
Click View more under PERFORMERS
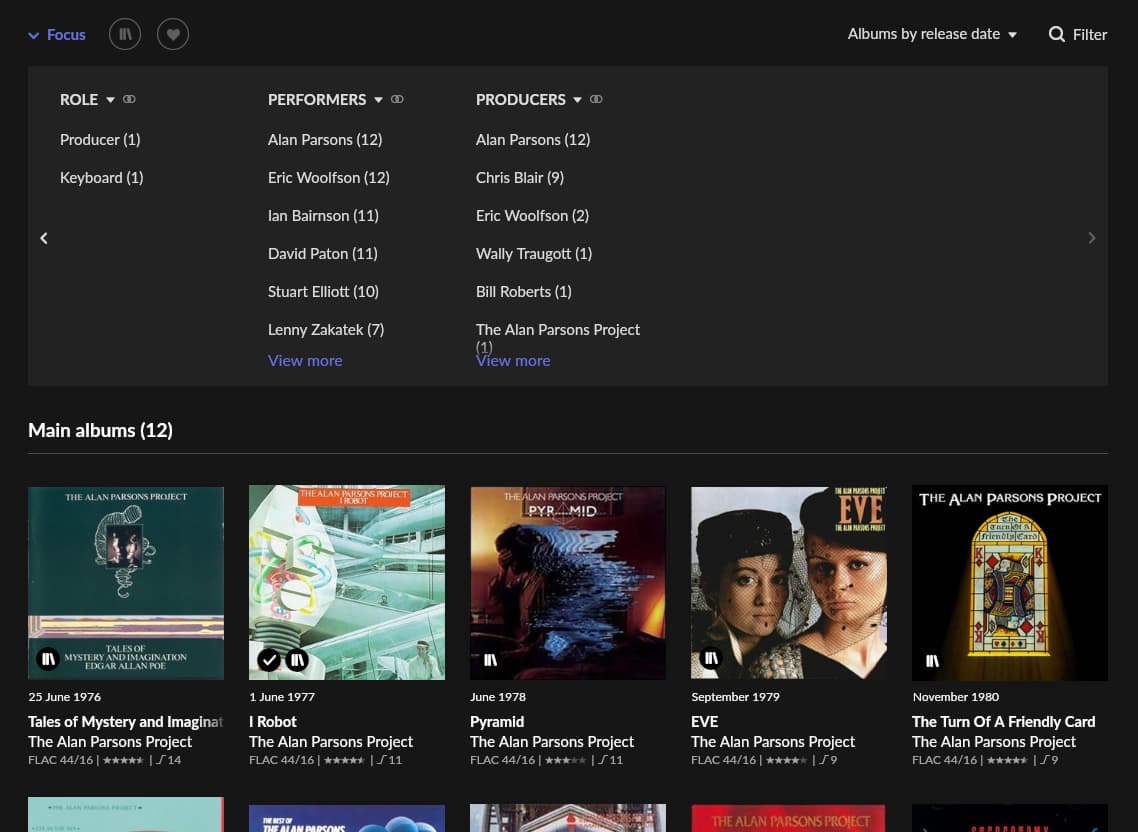point(305,361)
